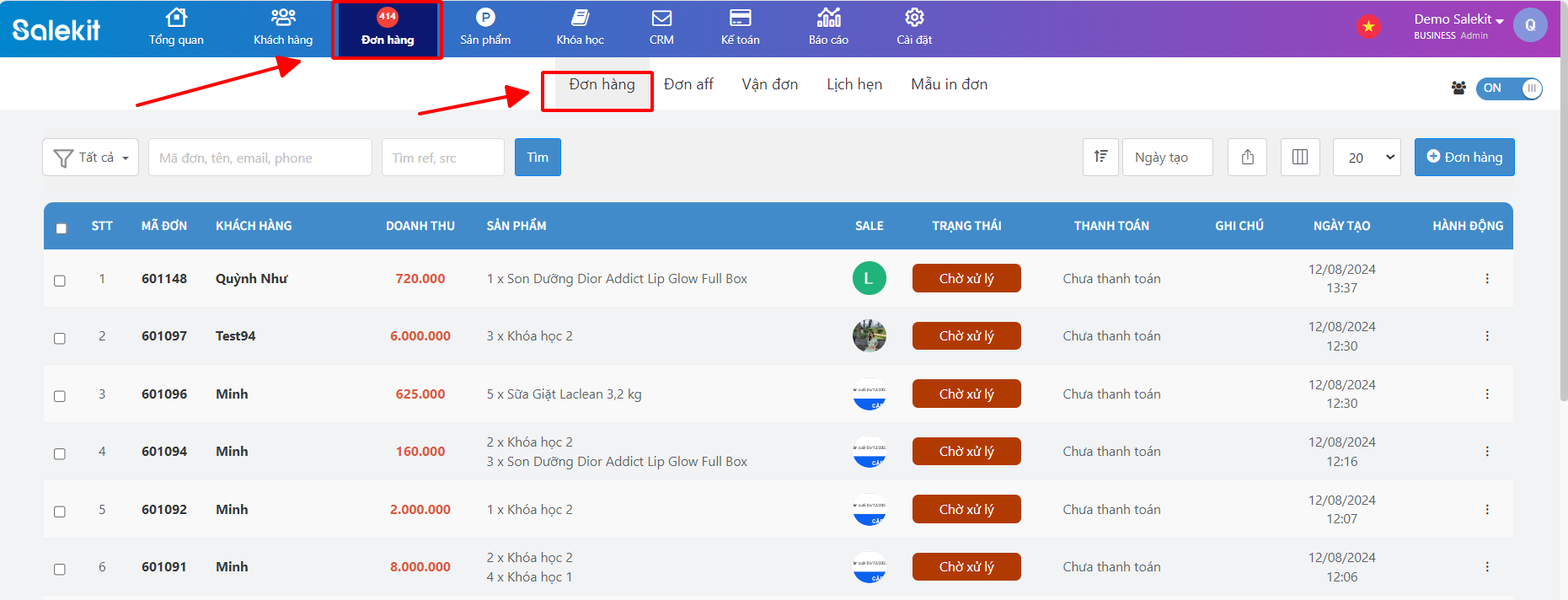The image size is (1568, 600).
Task: Check the box for order 601148
Action: (x=60, y=281)
